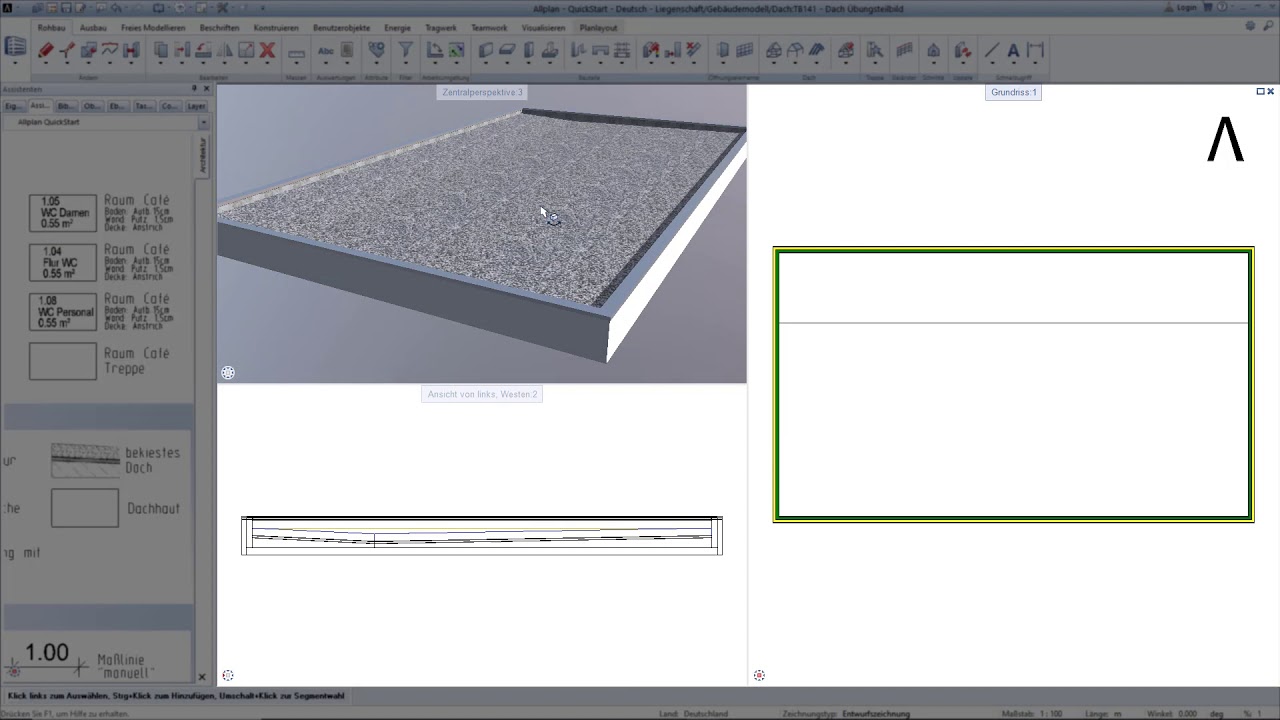Switch to the Freies Modellieren tab
This screenshot has height=720, width=1280.
coord(153,28)
